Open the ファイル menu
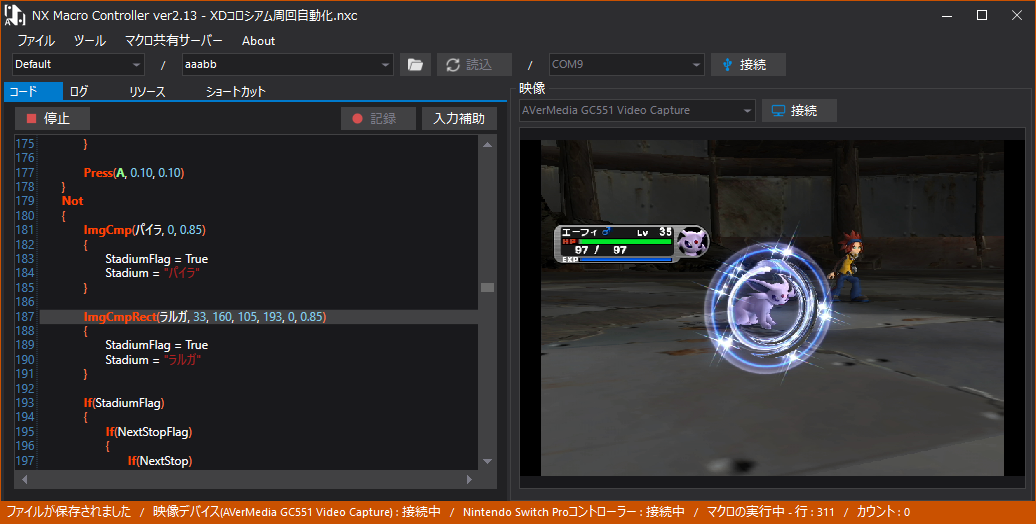The image size is (1036, 524). [x=36, y=40]
